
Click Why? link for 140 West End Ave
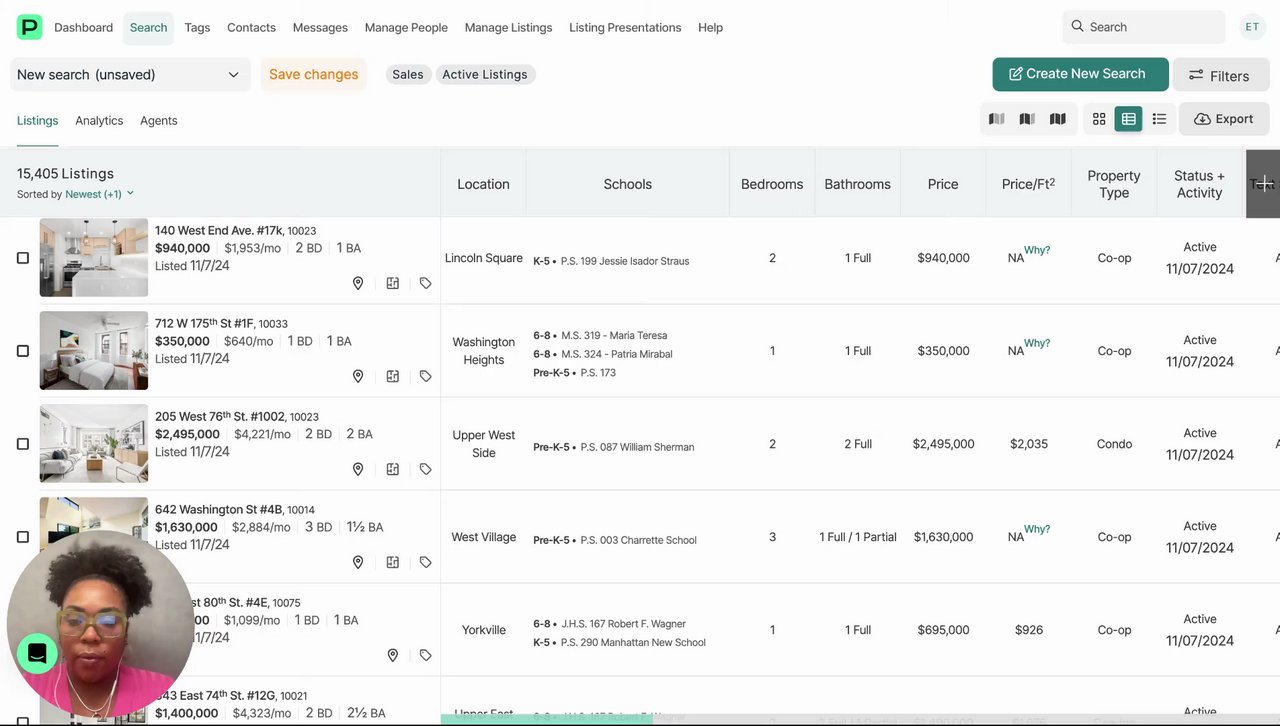(x=1037, y=250)
